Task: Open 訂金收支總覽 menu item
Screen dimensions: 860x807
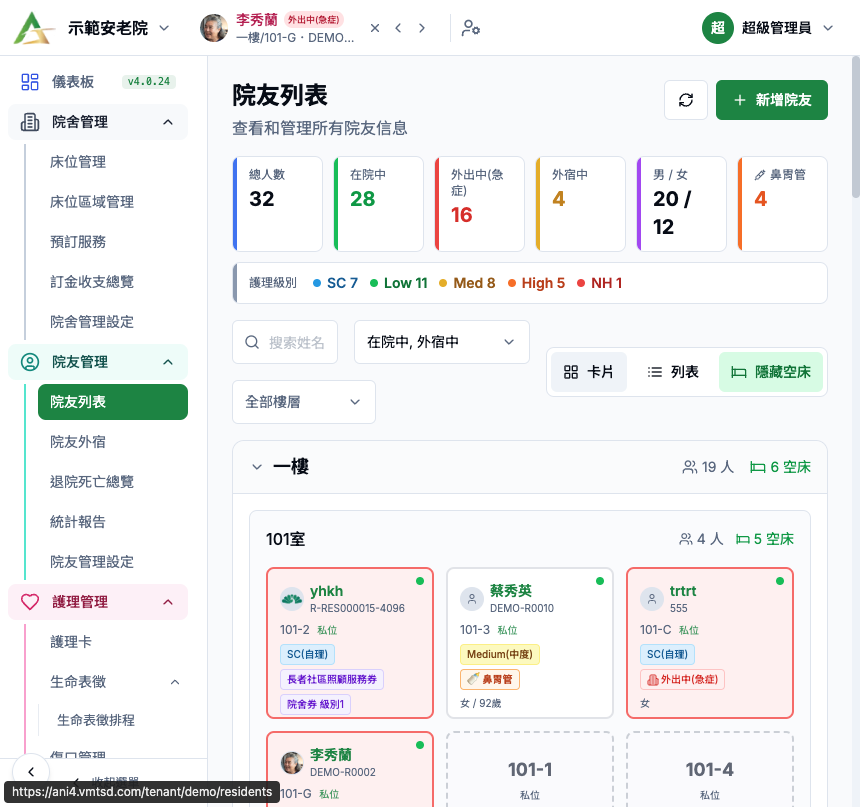Action: click(92, 282)
